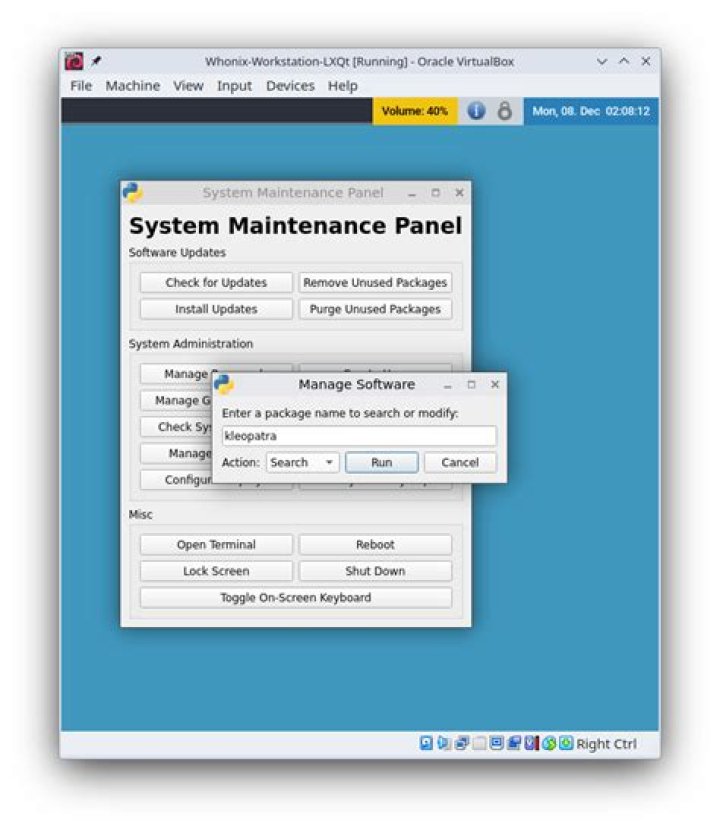Click Toggle On-Screen Keyboard button
720x829 pixels.
click(296, 597)
